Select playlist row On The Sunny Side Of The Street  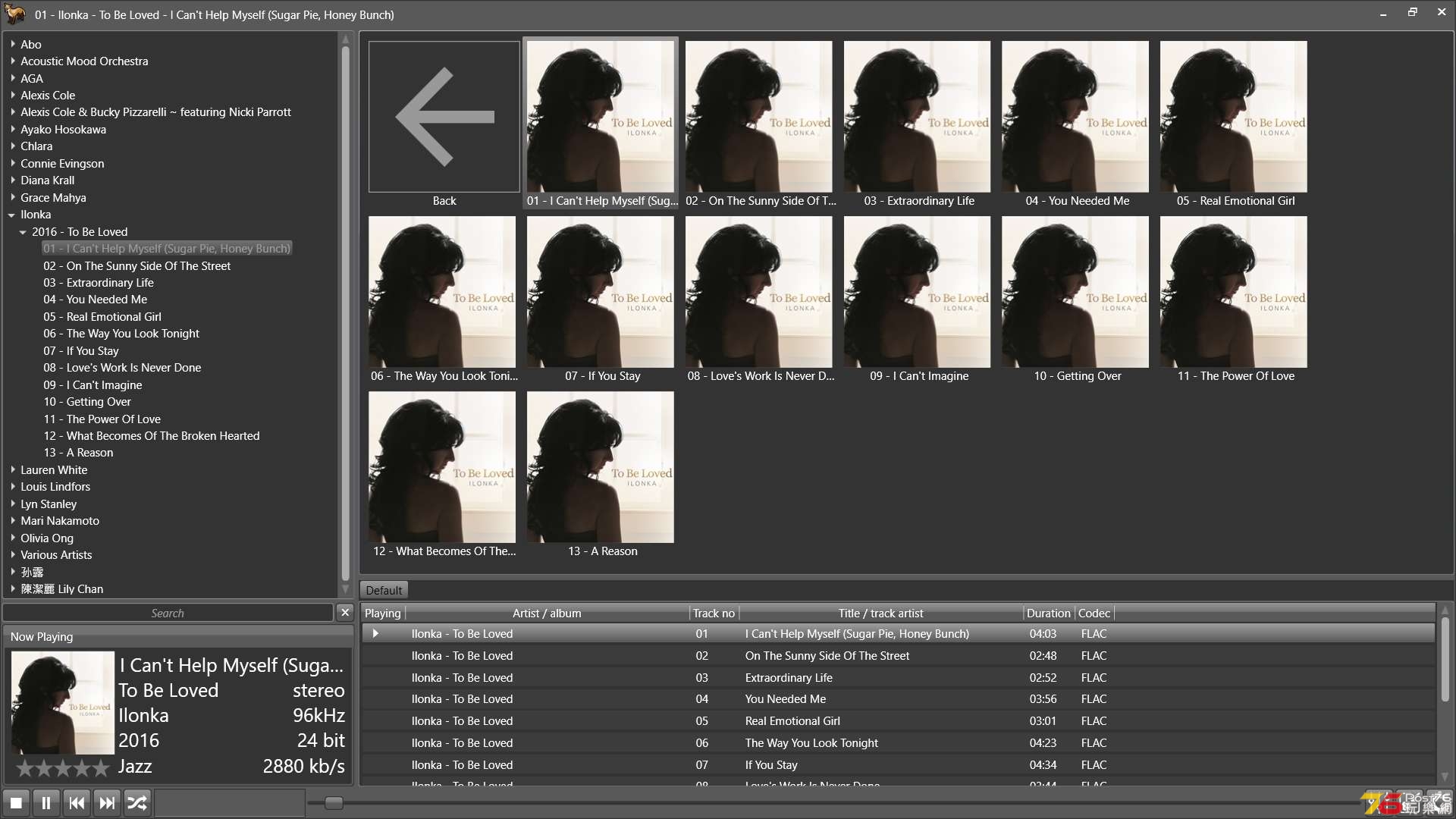point(898,655)
